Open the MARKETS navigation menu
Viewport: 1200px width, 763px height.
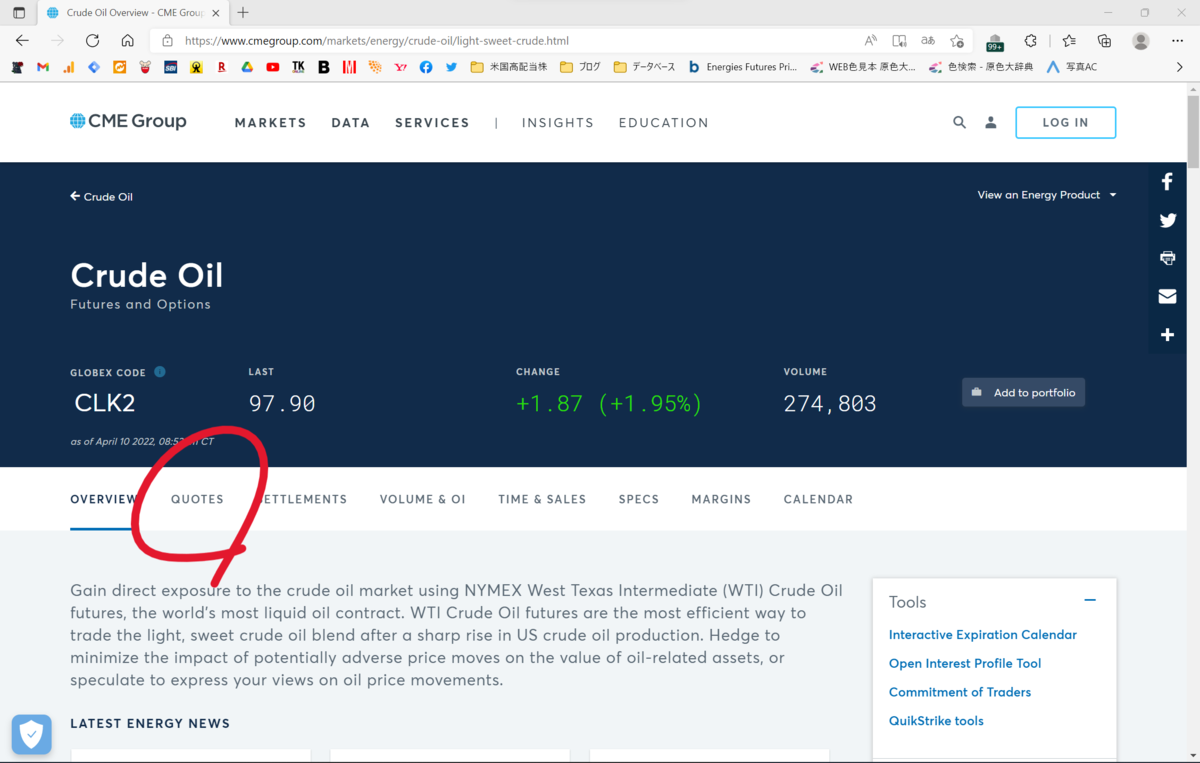click(x=270, y=122)
